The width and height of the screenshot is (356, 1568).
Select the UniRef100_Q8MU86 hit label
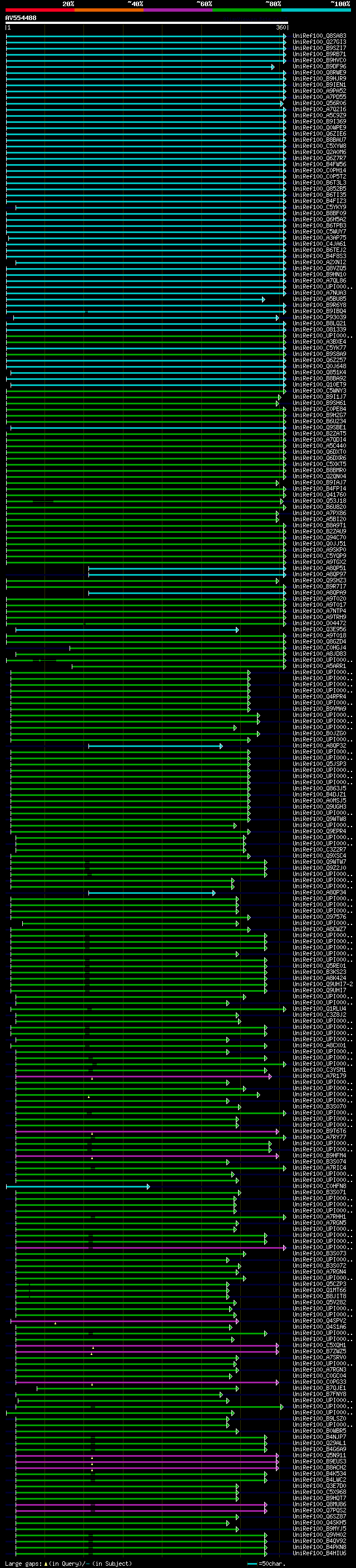[319, 1505]
